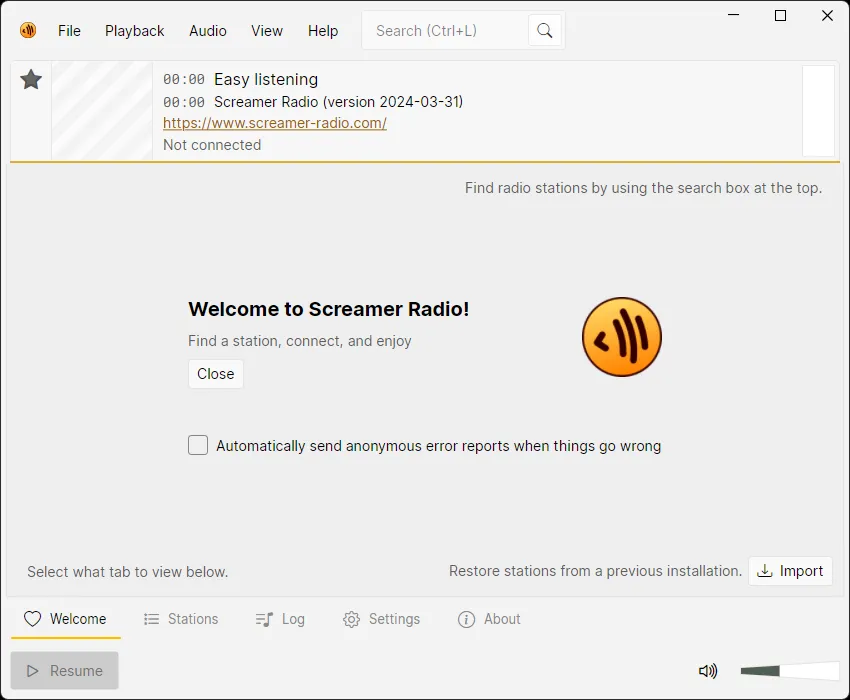850x700 pixels.
Task: Expand the View menu
Action: (x=267, y=31)
